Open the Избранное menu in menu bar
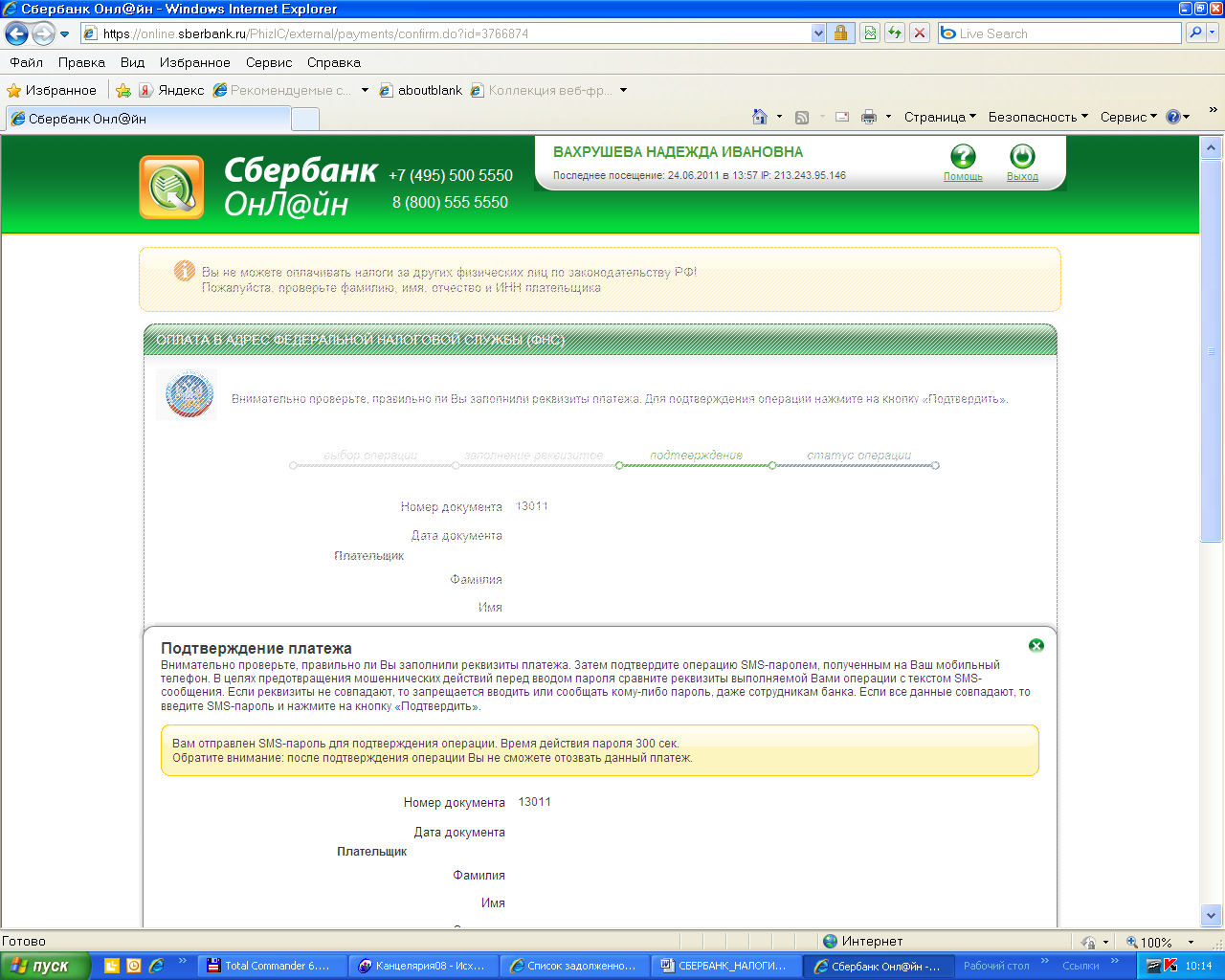The image size is (1225, 980). click(x=195, y=62)
